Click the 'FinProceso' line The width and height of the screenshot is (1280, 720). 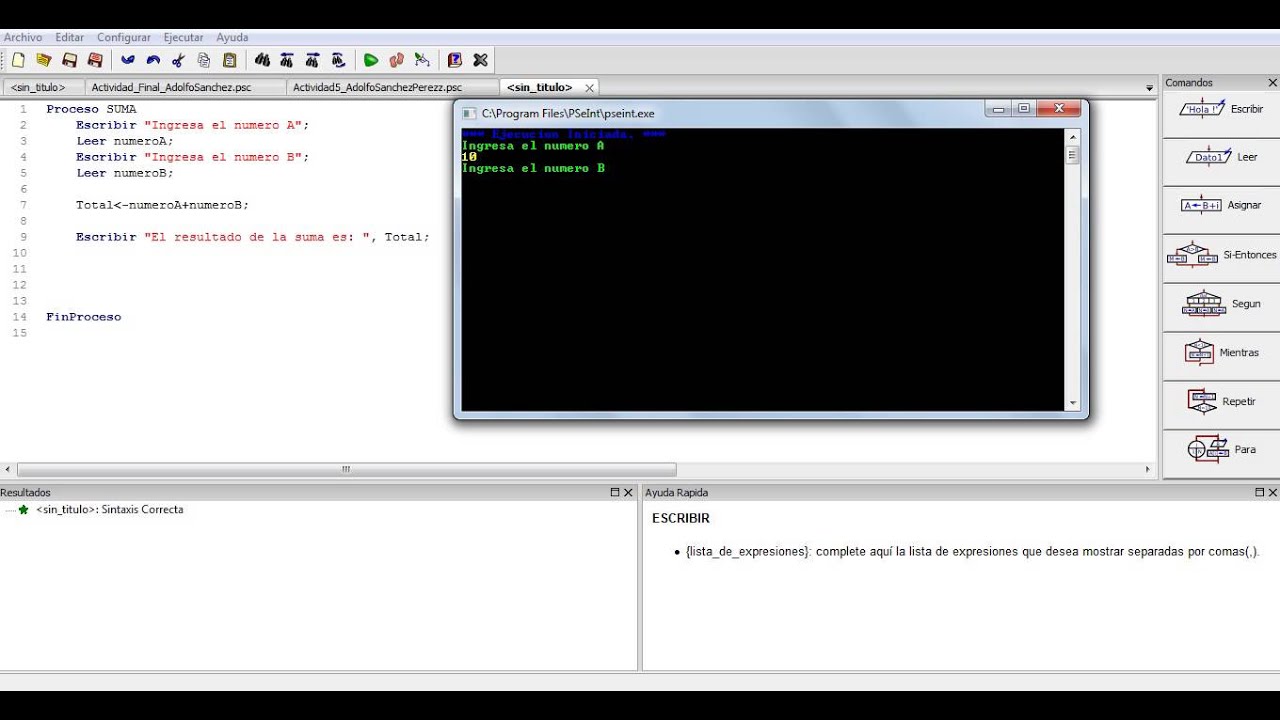click(83, 317)
